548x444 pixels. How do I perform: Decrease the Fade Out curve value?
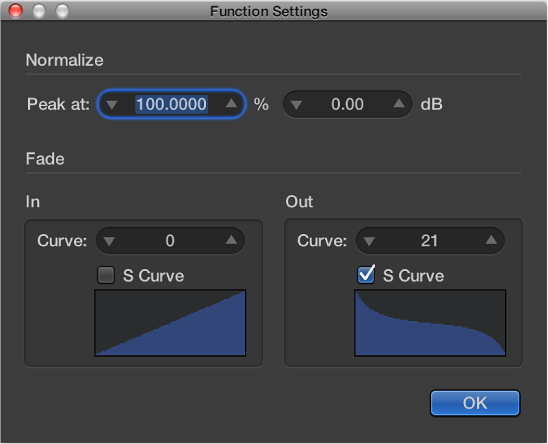click(369, 241)
